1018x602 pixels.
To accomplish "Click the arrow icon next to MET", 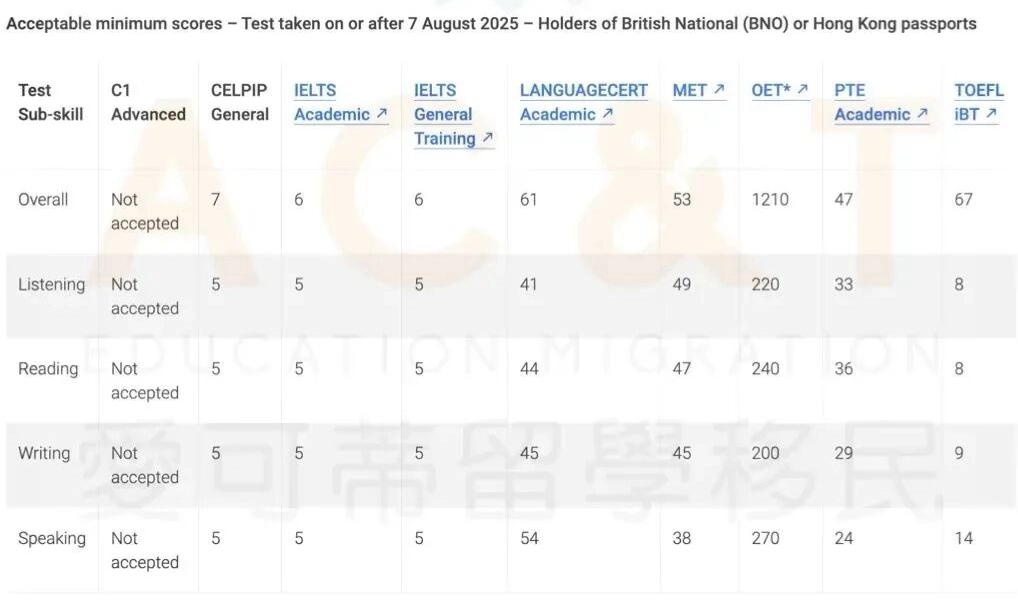I will coord(719,91).
